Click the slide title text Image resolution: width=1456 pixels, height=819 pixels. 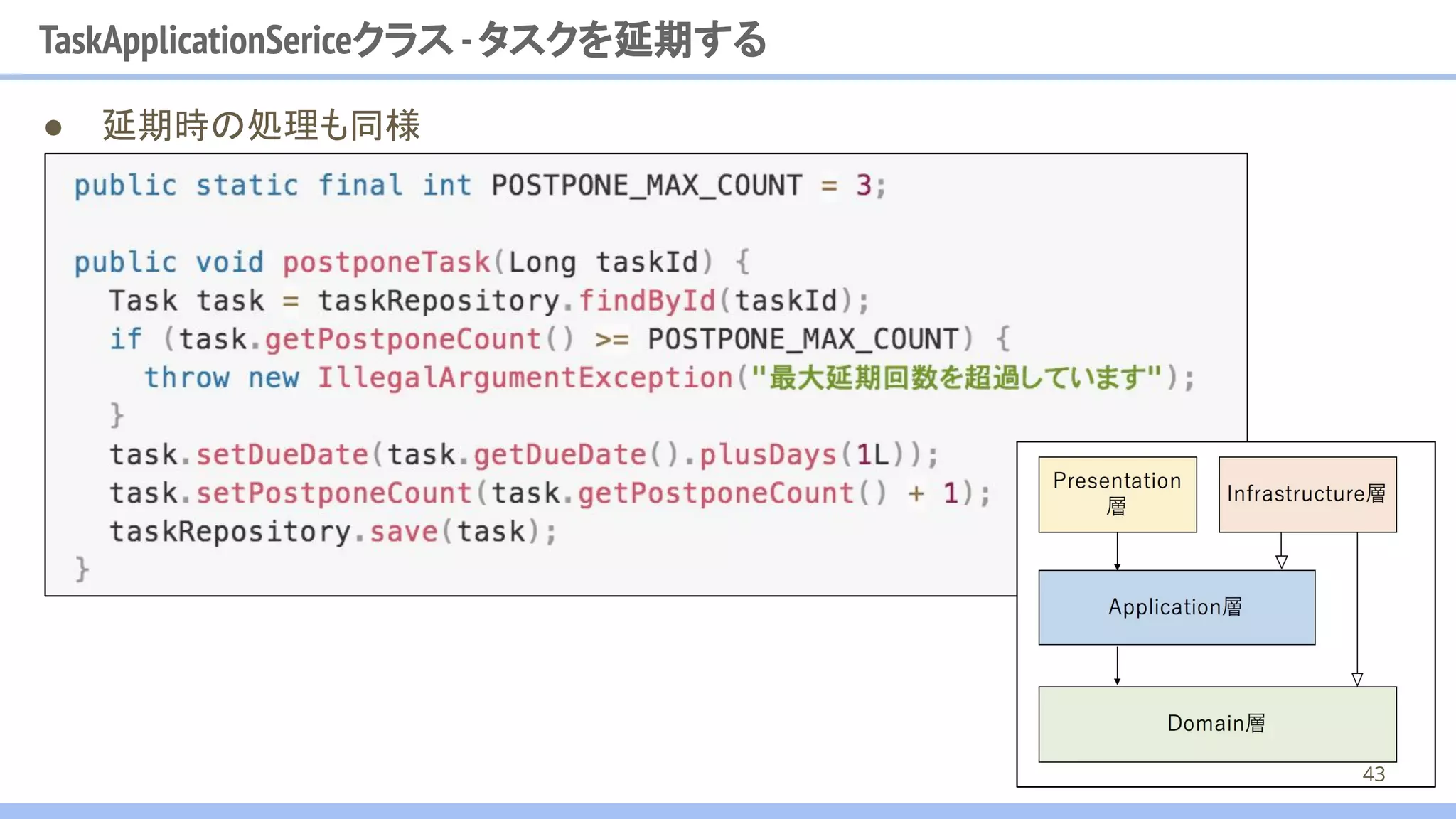tap(402, 40)
